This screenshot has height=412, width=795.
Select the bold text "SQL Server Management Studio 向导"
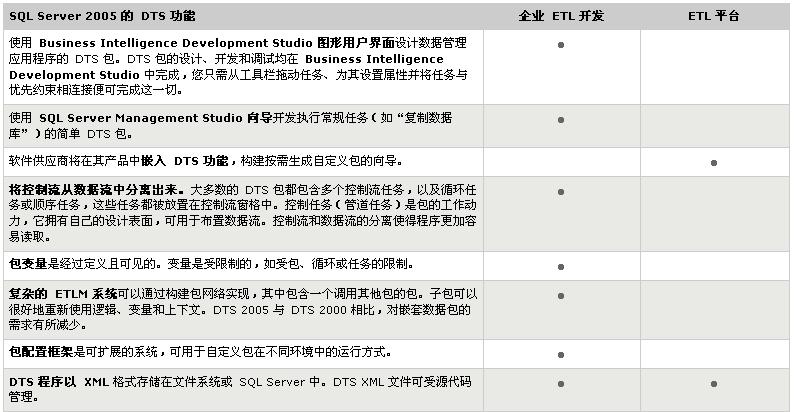(x=156, y=118)
